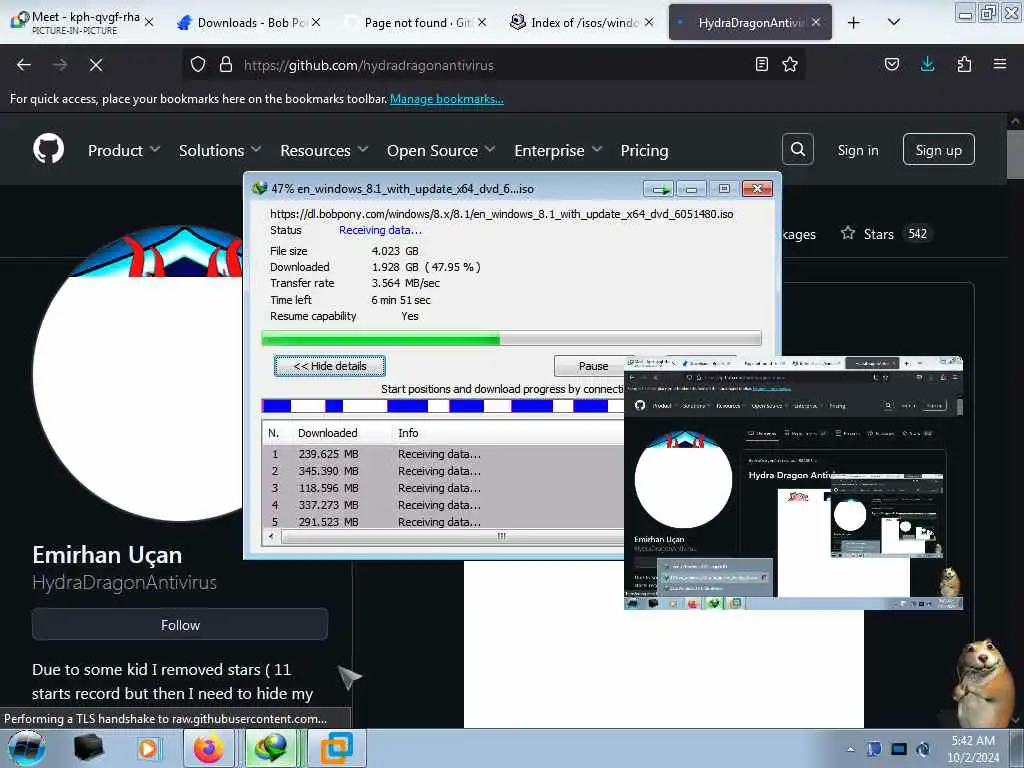Open the picture-in-picture video thumbnail
This screenshot has width=1024, height=768.
793,483
